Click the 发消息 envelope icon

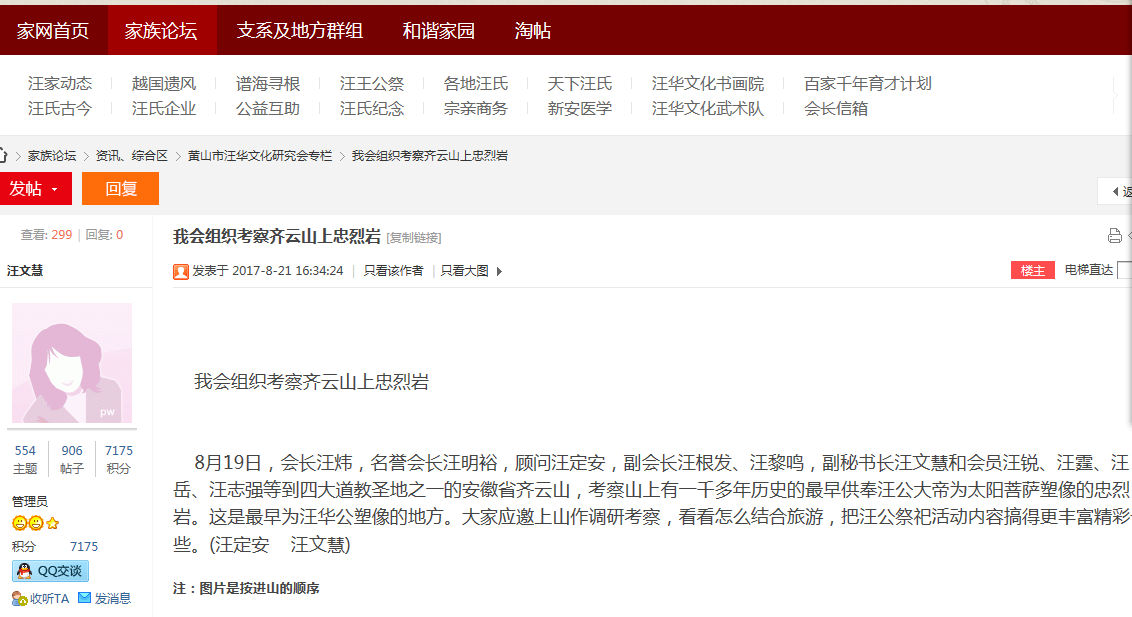coord(85,598)
